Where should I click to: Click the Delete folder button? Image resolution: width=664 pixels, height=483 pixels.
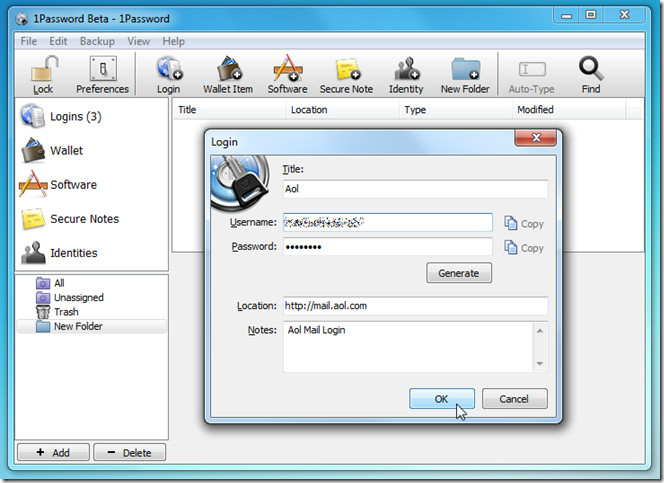130,453
